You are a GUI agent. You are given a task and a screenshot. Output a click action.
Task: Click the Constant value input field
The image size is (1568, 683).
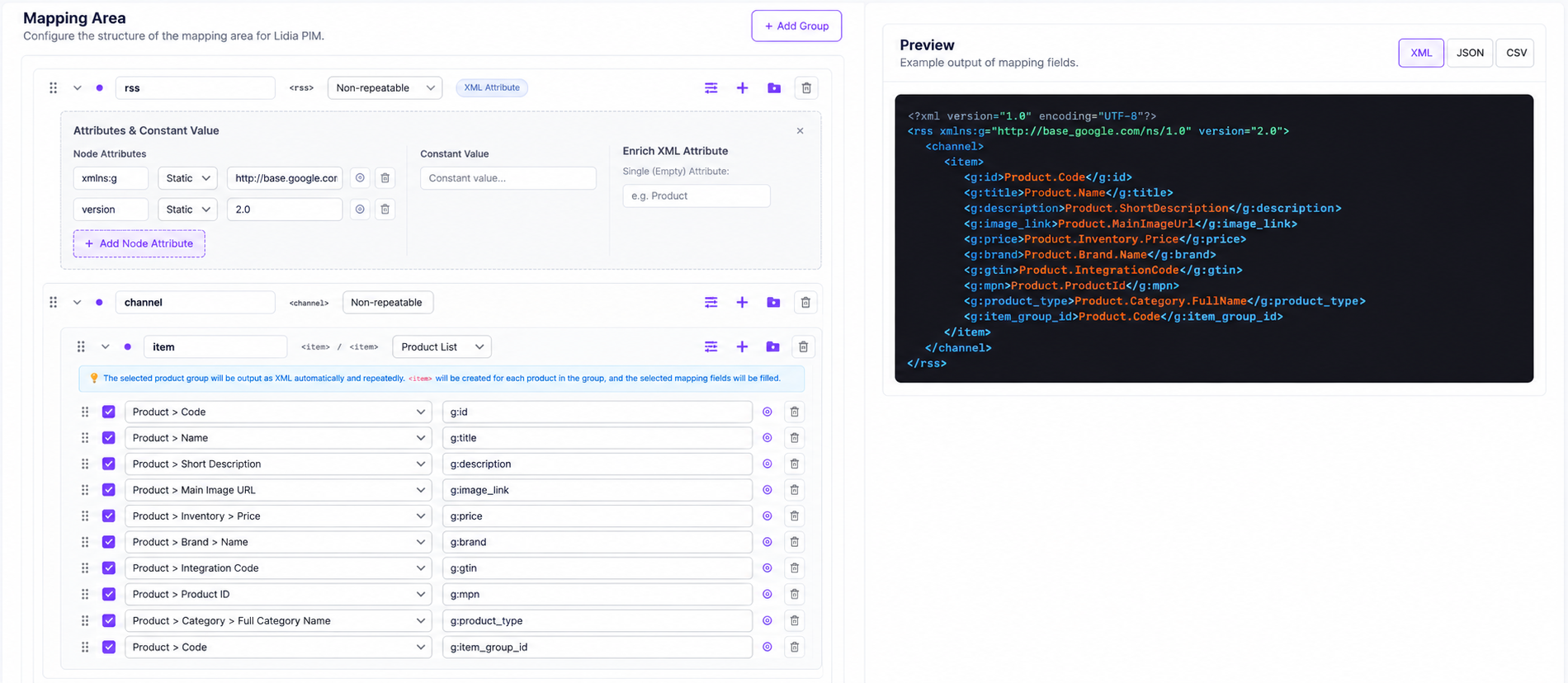coord(508,178)
